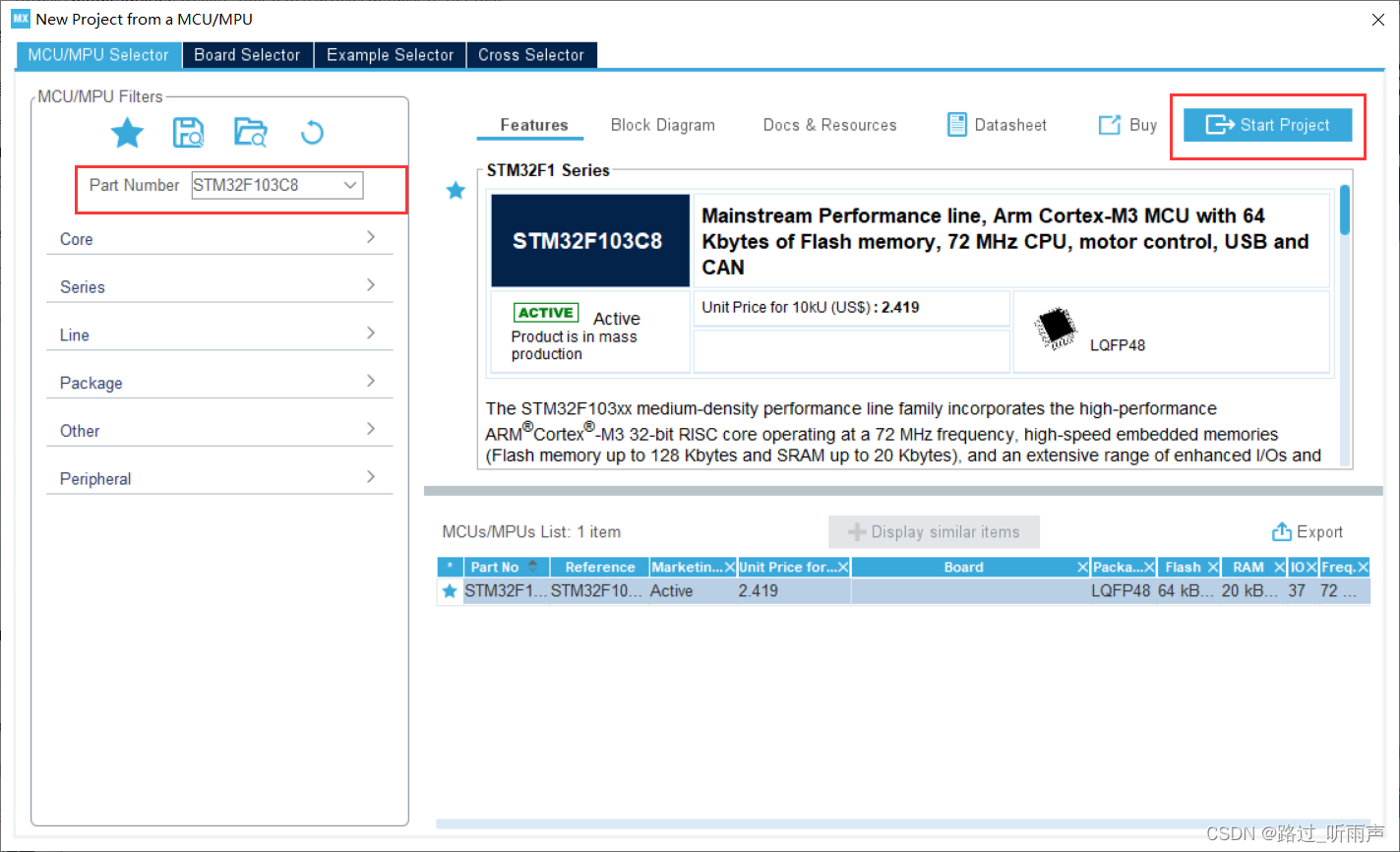Click the ACTIVE status badge
Screen dimensions: 1400x852
(x=546, y=313)
